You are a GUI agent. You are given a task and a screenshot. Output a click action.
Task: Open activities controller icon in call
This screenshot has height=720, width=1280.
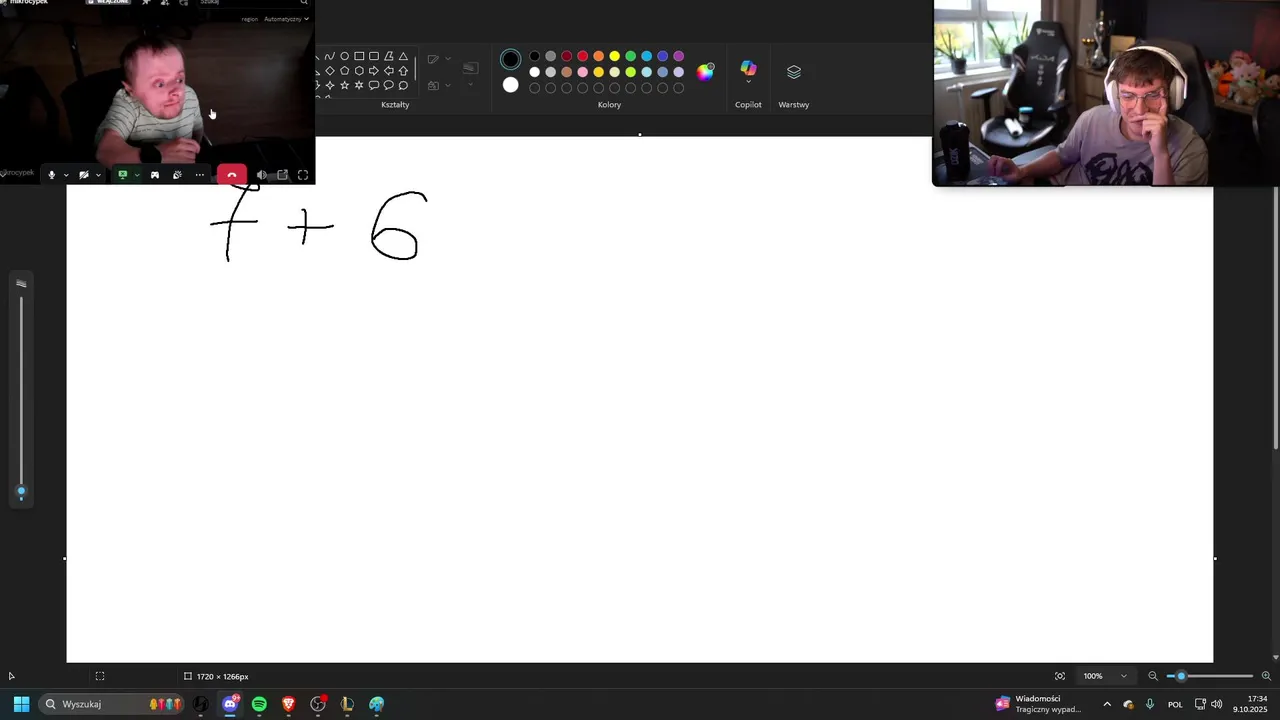coord(155,175)
